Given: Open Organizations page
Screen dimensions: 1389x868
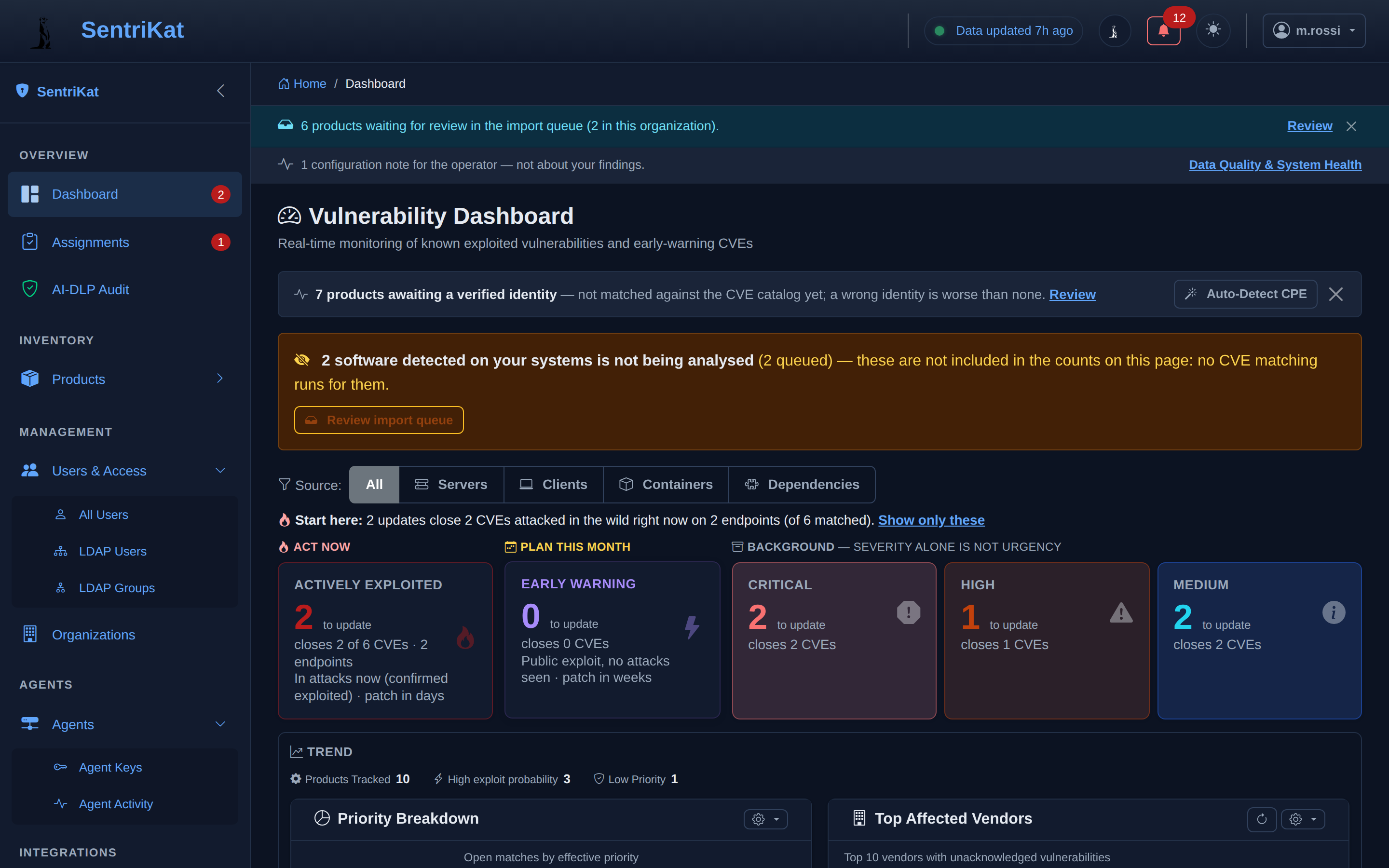Looking at the screenshot, I should tap(124, 634).
